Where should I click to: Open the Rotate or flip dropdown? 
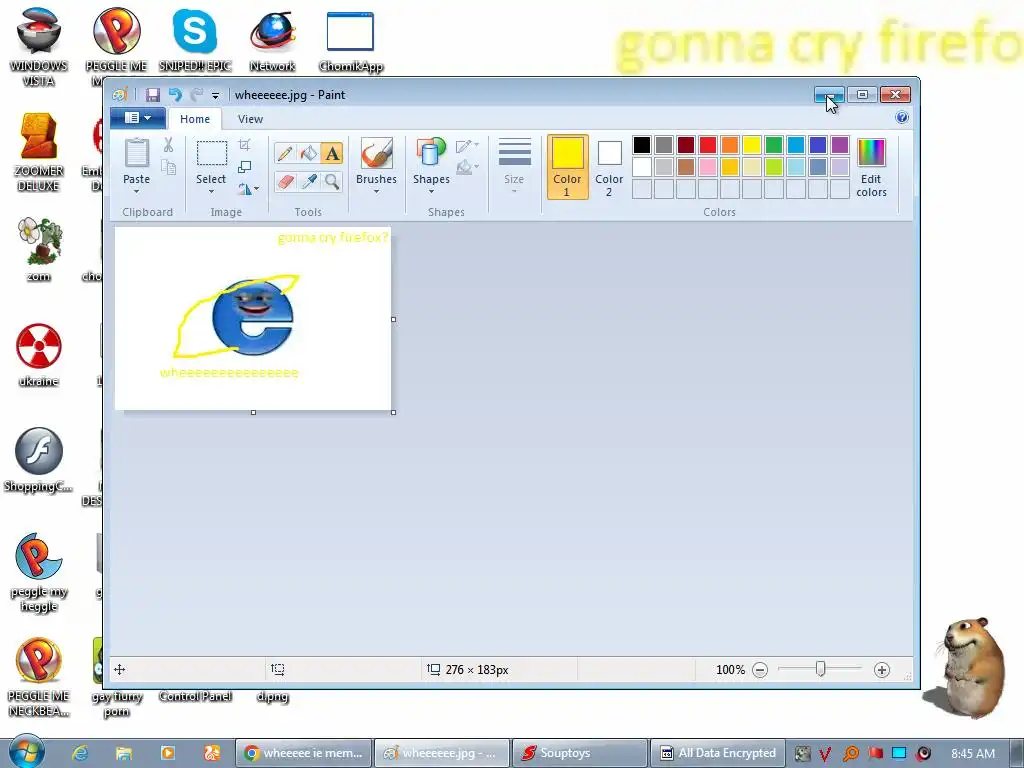[x=248, y=189]
